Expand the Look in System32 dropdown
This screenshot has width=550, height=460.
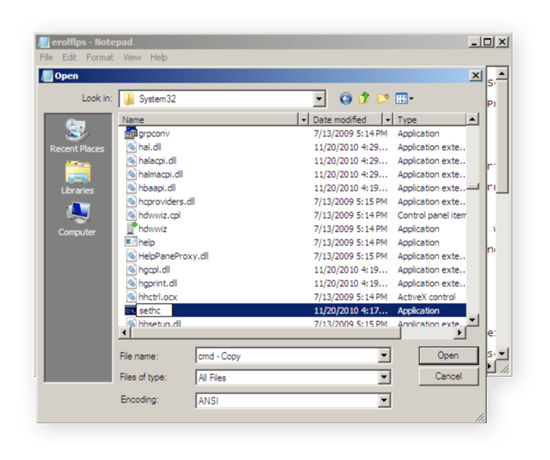pyautogui.click(x=319, y=99)
